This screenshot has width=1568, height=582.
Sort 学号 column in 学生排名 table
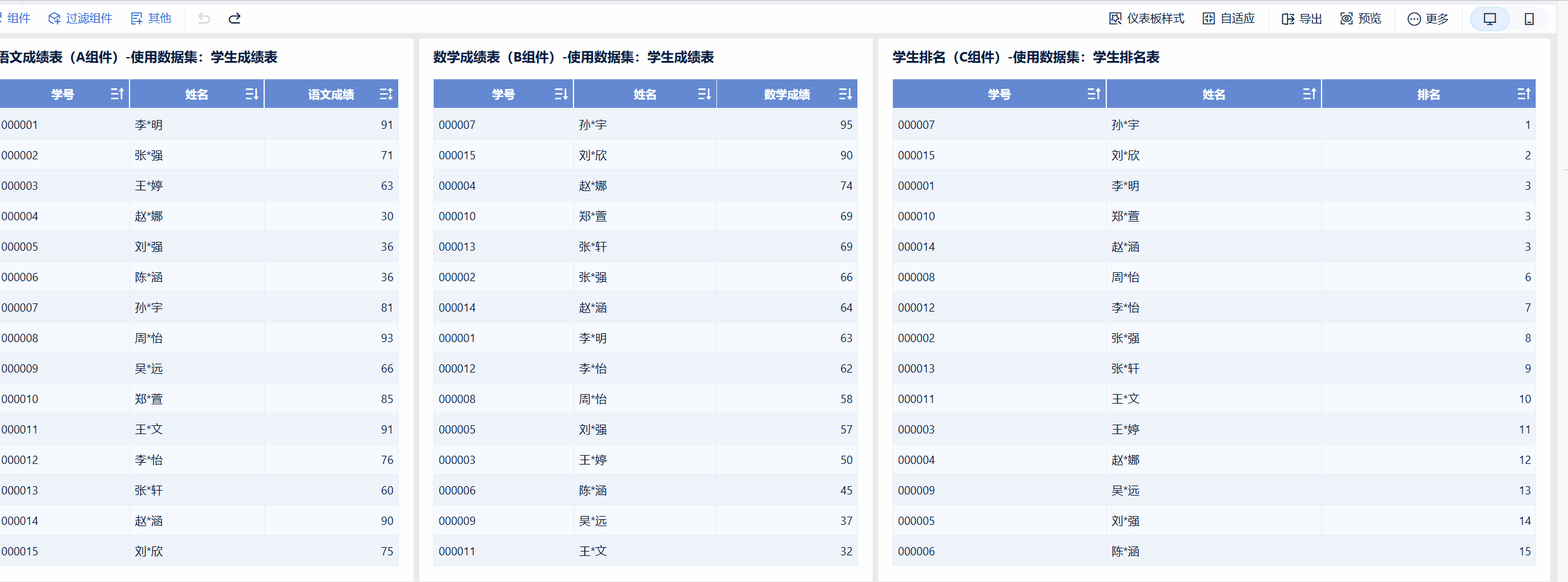(1094, 94)
